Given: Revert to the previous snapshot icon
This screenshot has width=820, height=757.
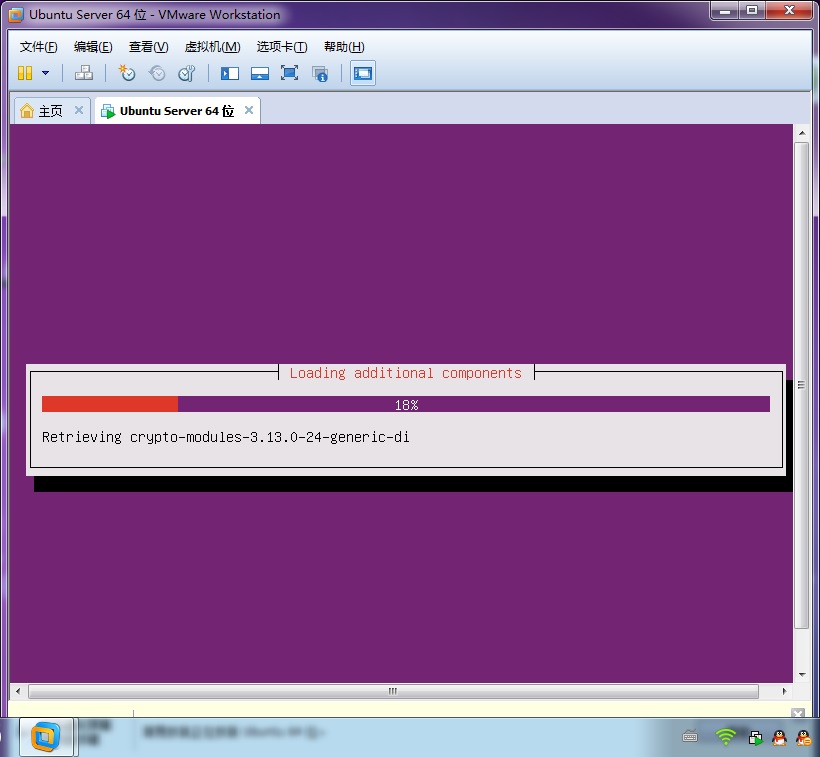Looking at the screenshot, I should click(156, 73).
